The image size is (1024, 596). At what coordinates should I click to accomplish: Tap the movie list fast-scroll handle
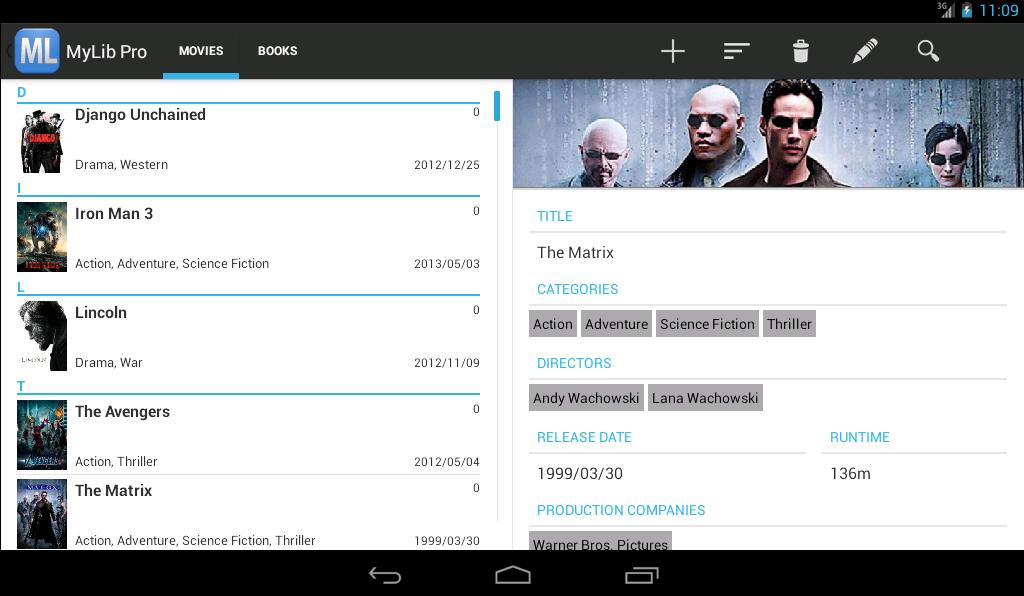click(497, 106)
